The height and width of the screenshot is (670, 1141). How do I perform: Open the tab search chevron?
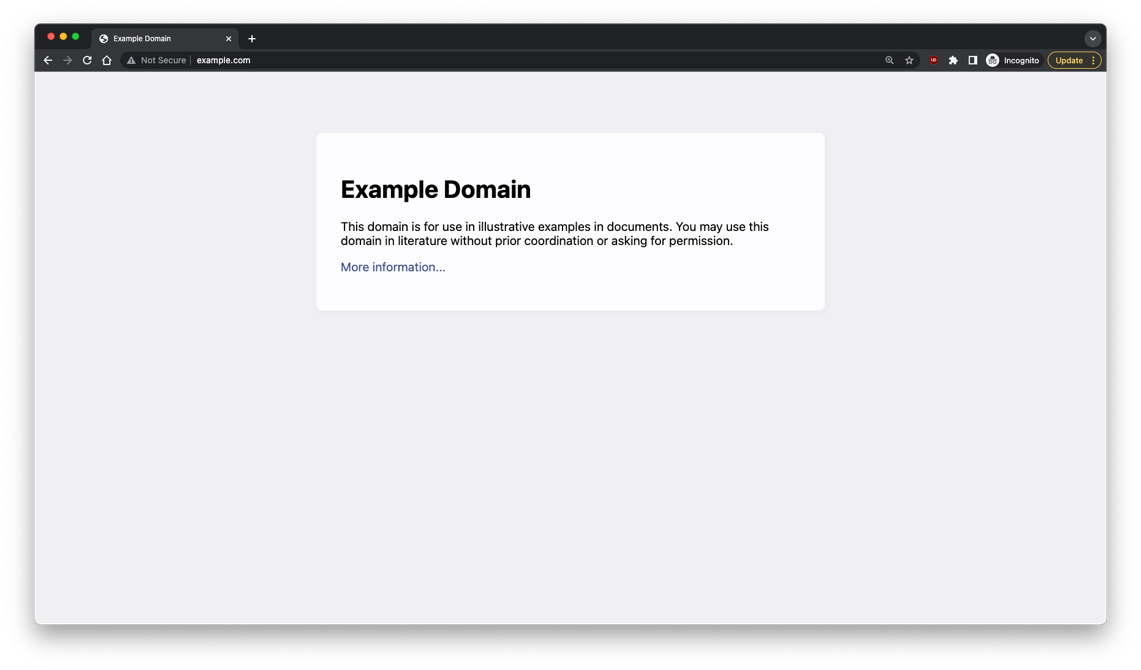click(x=1092, y=38)
